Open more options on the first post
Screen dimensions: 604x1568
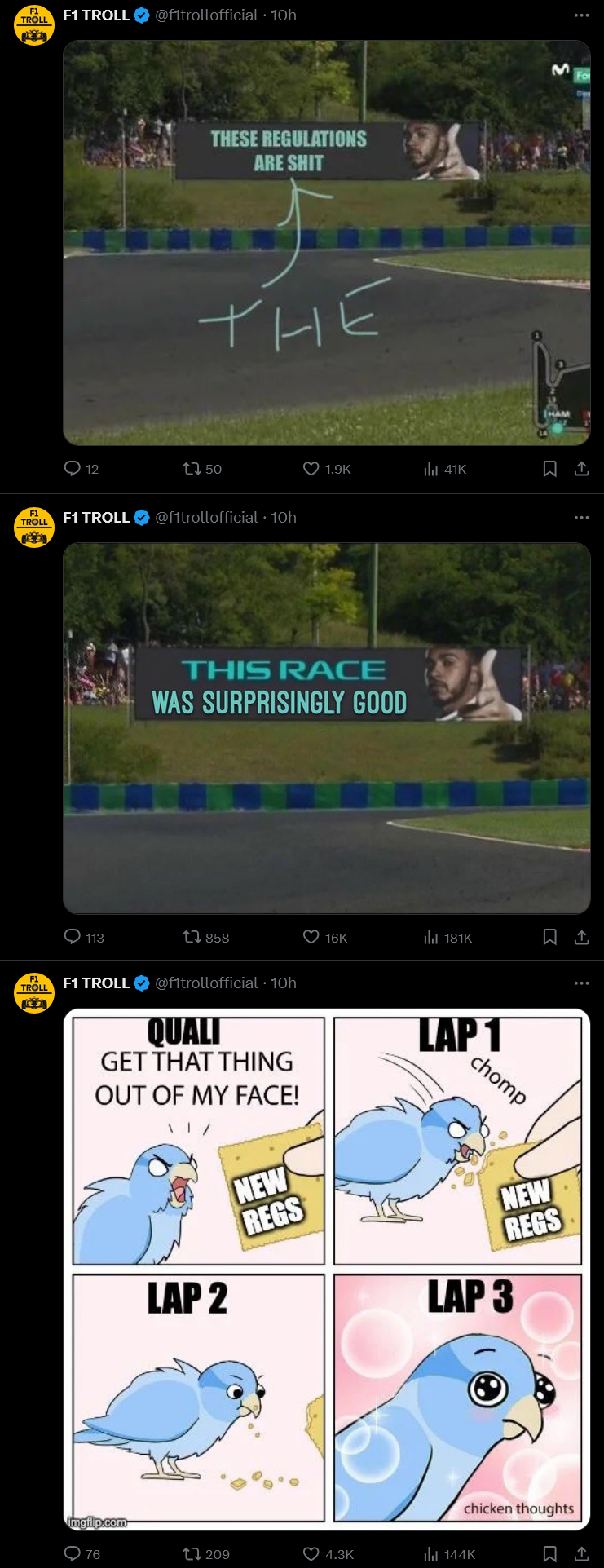coord(581,15)
